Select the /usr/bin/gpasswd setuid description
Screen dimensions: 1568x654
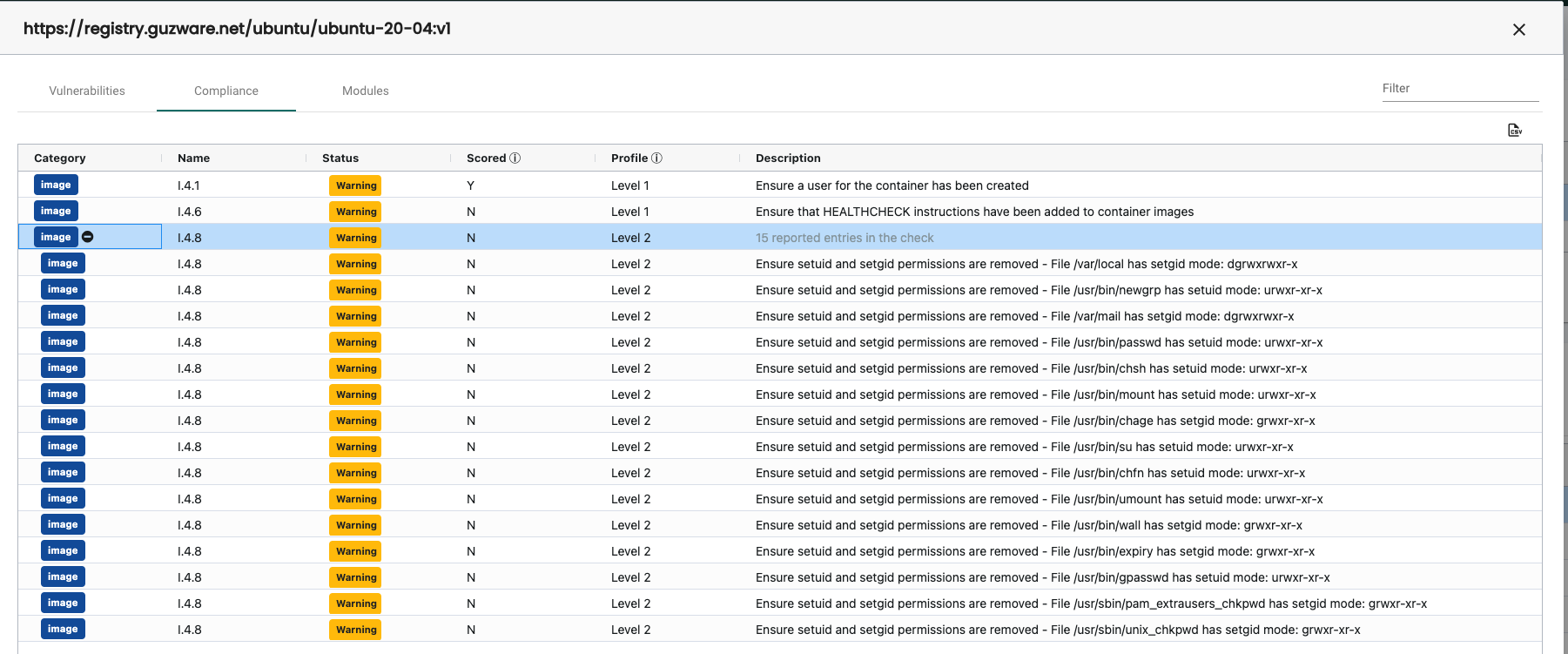click(1043, 577)
